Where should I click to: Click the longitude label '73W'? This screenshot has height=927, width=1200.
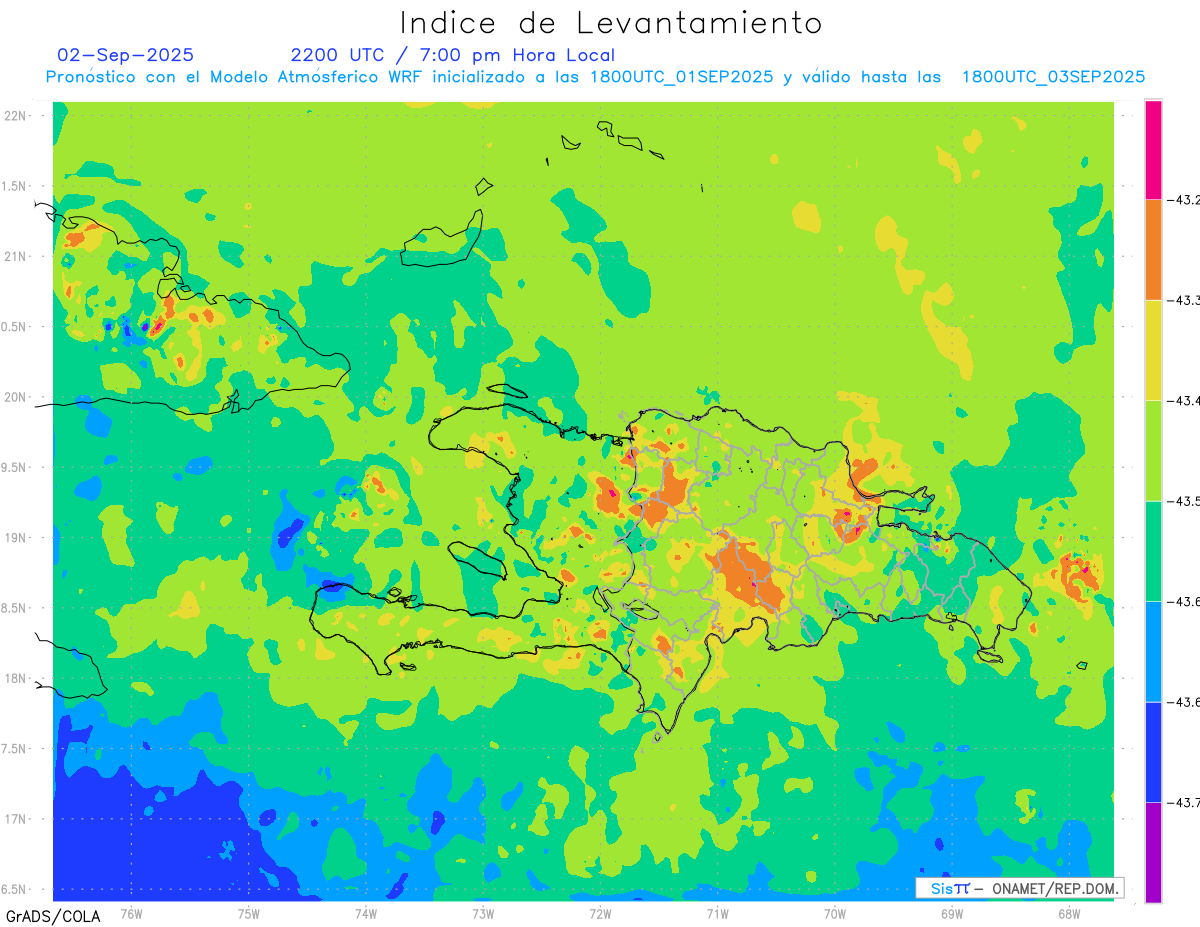[x=483, y=912]
